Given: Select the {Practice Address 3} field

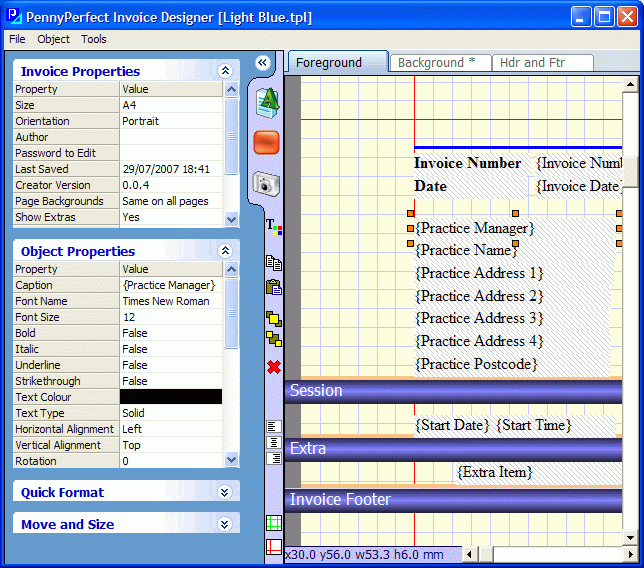Looking at the screenshot, I should (479, 318).
